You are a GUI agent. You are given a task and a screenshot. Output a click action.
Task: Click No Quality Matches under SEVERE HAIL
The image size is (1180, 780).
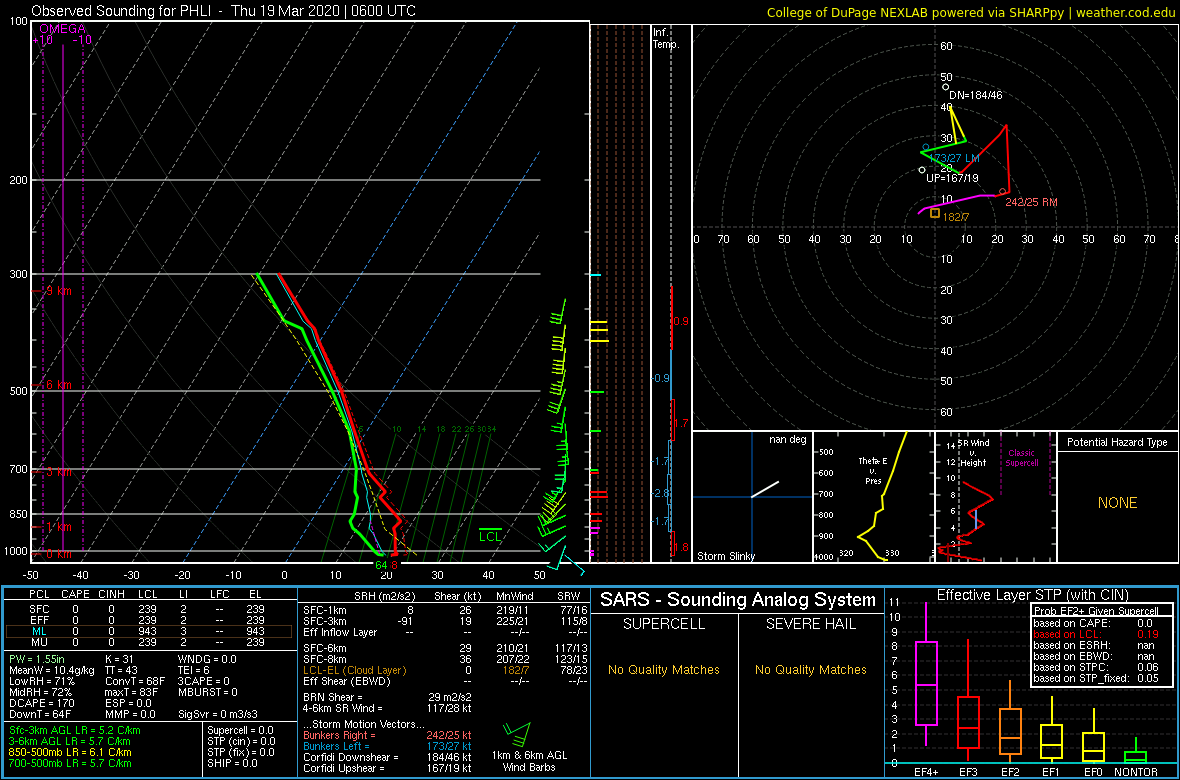pos(810,670)
